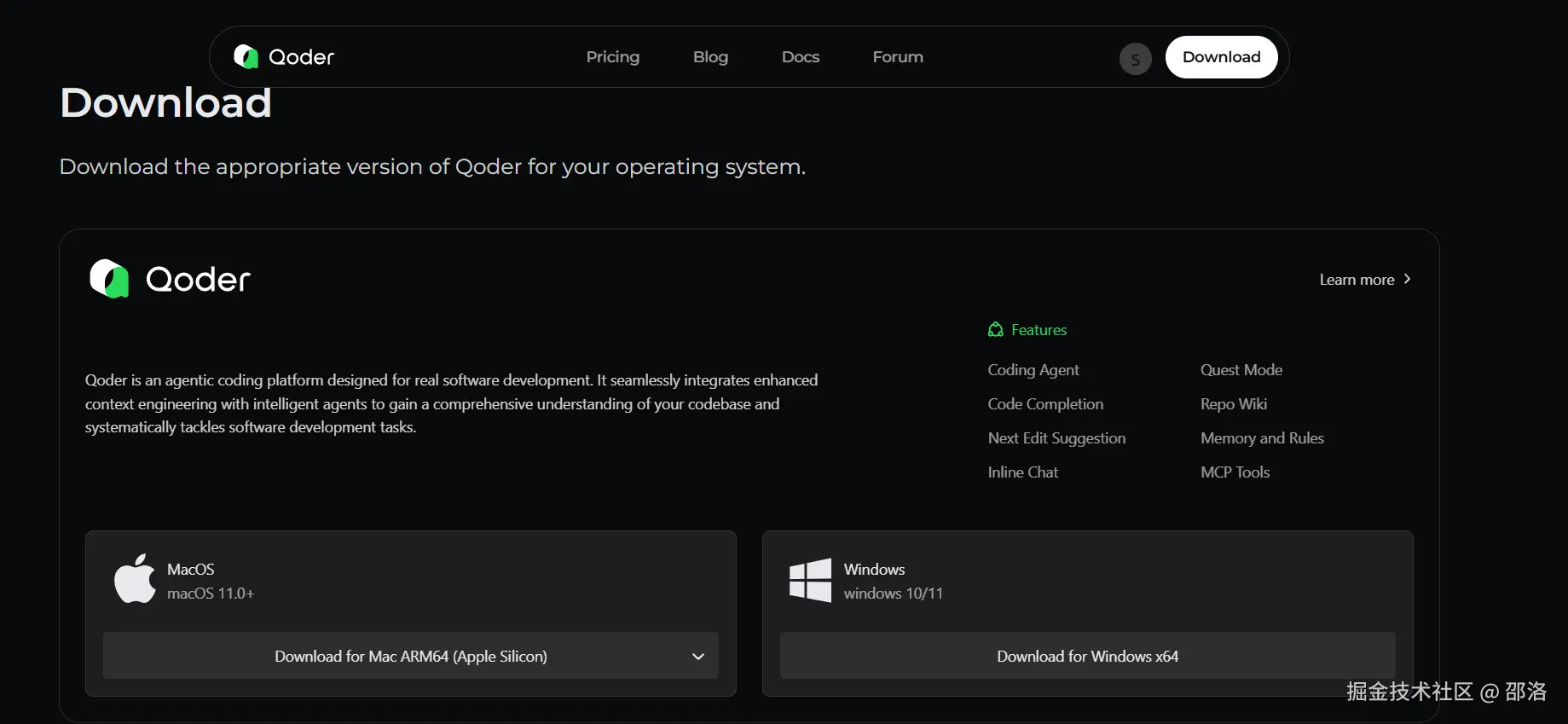Click the 'Download the appropriate version' subtitle
Screen dimensions: 1568x724
point(432,166)
